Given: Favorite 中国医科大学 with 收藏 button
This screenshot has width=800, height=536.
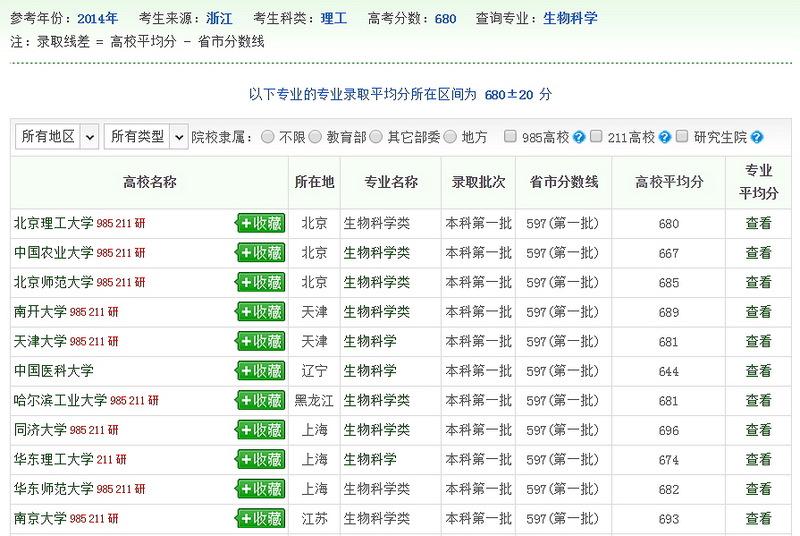Looking at the screenshot, I should (260, 371).
